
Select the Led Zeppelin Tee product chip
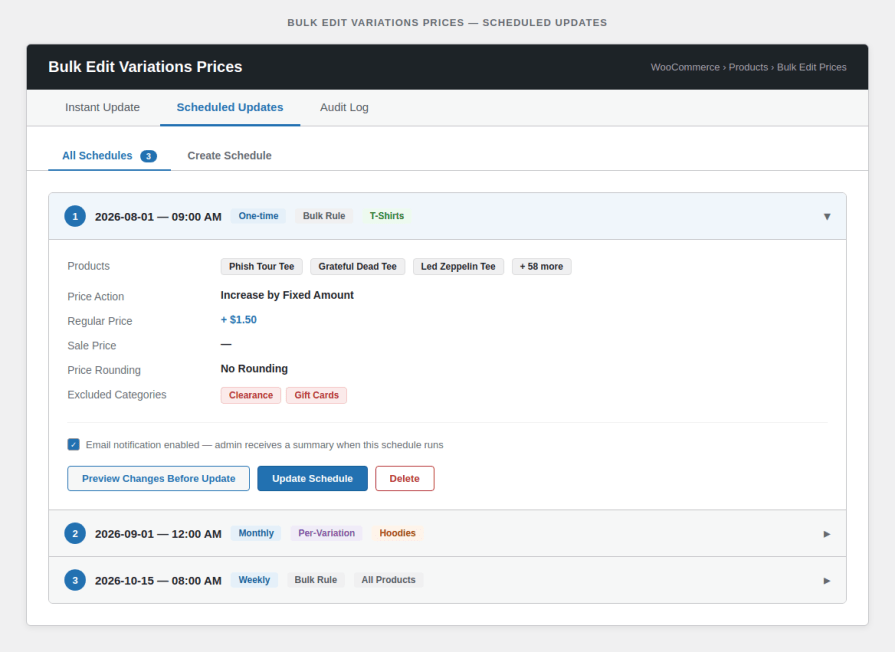458,267
